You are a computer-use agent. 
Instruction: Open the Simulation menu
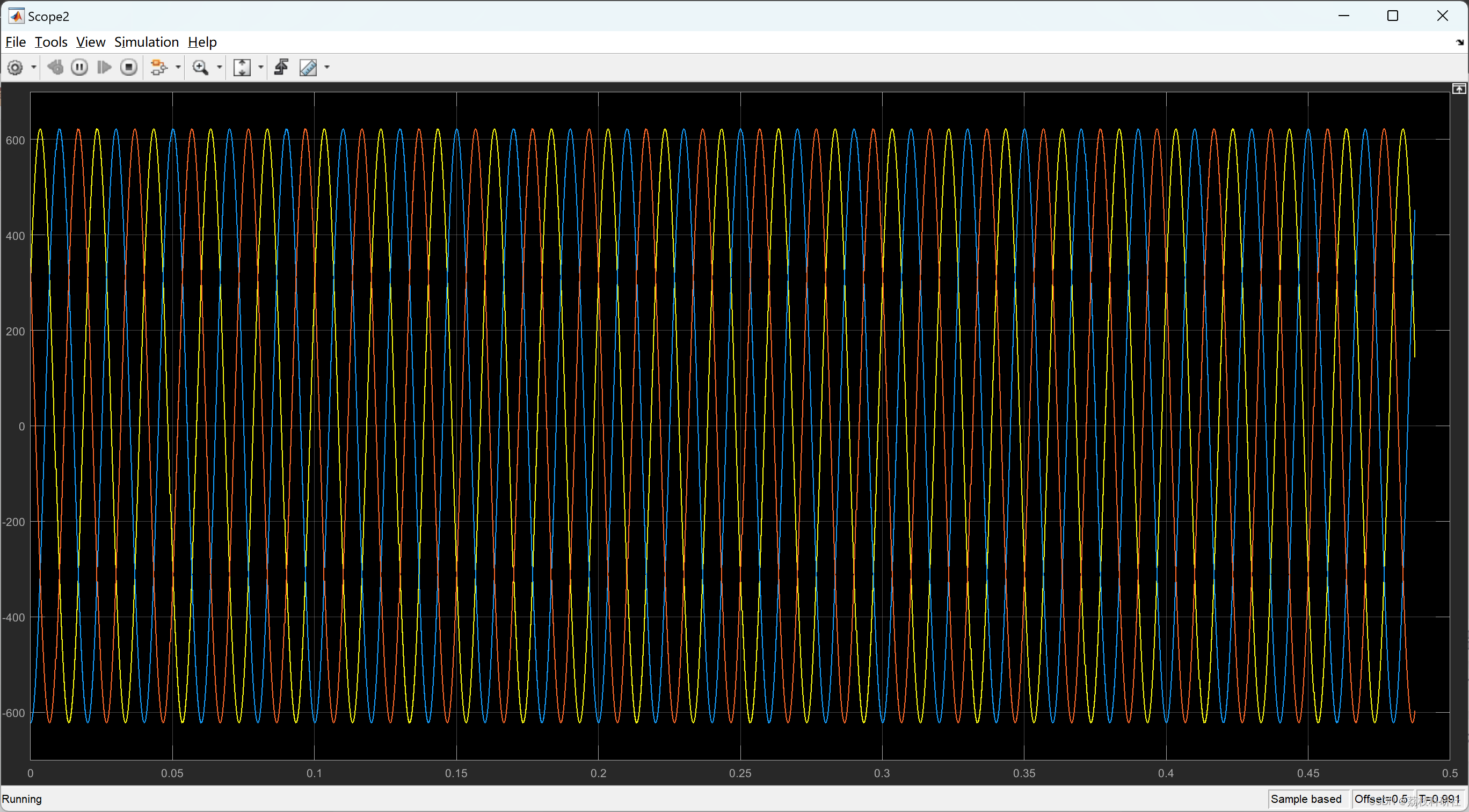(x=147, y=42)
